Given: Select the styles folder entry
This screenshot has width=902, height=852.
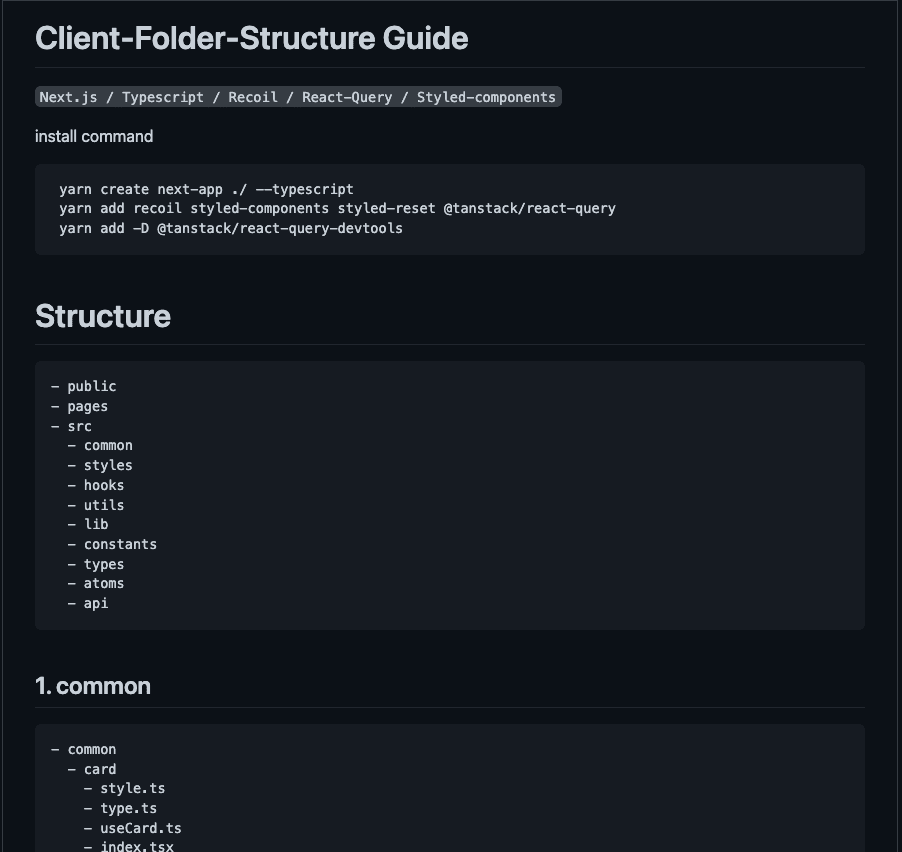Looking at the screenshot, I should [x=107, y=465].
